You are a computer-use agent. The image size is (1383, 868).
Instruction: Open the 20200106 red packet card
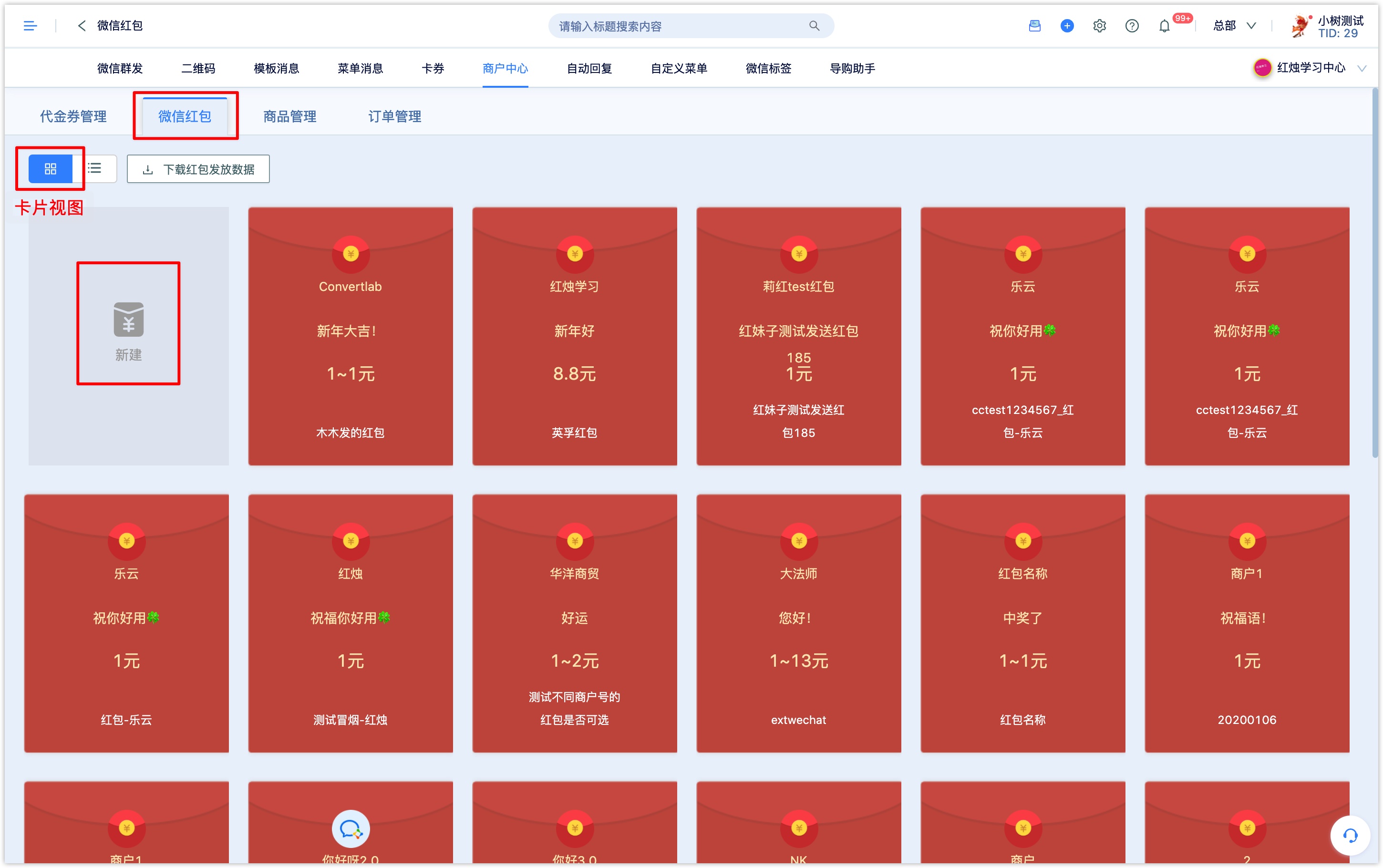tap(1247, 623)
